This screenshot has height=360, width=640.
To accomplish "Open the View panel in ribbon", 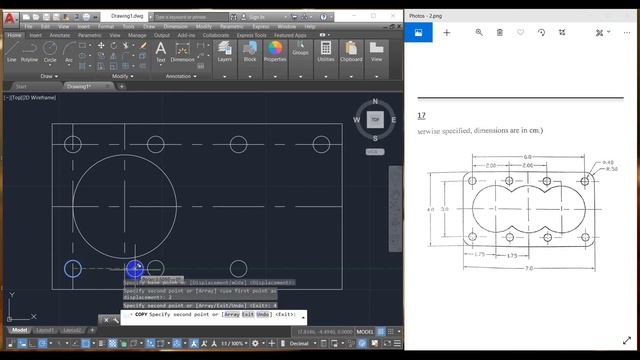I will point(376,51).
